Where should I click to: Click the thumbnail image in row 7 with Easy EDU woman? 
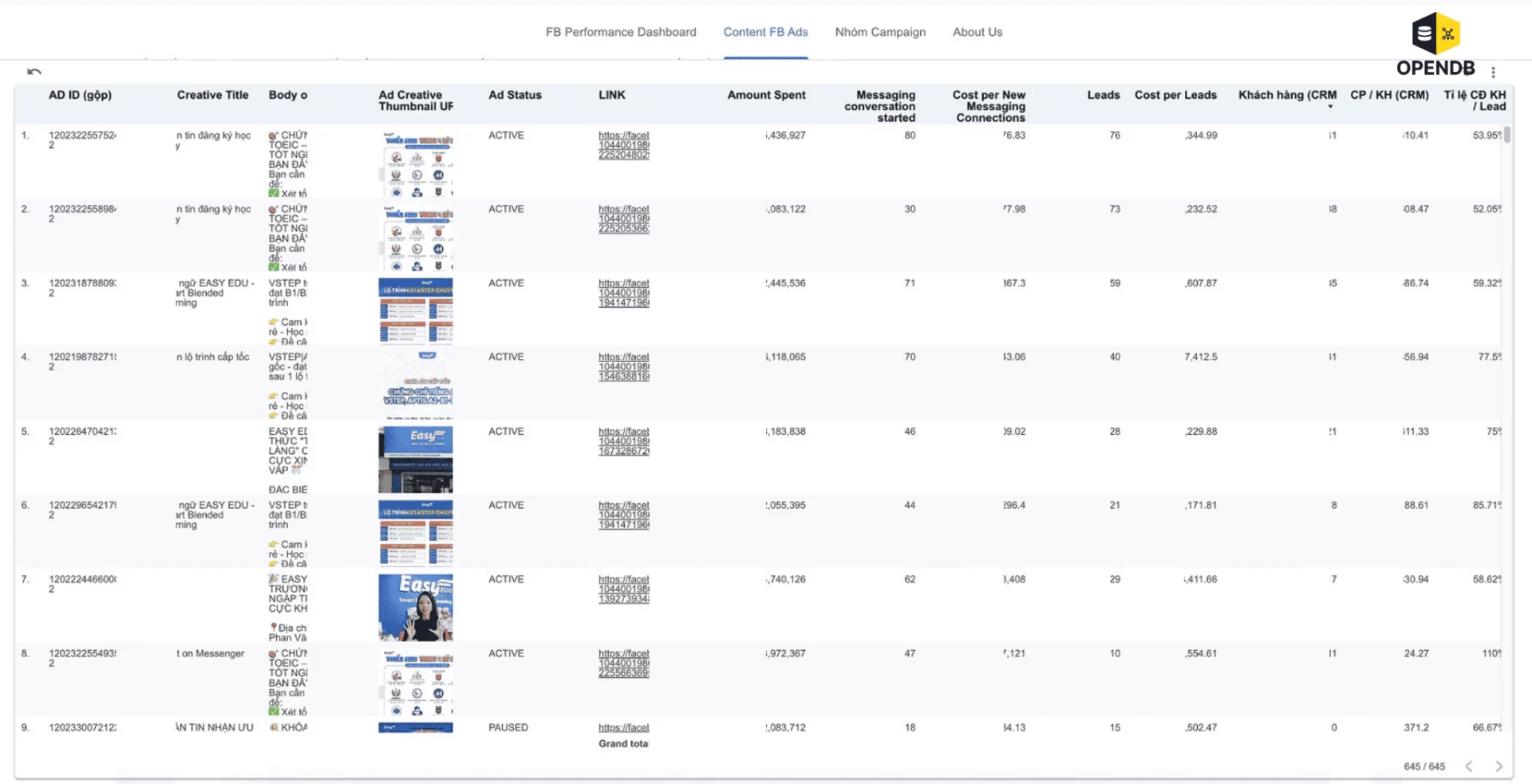pyautogui.click(x=415, y=606)
